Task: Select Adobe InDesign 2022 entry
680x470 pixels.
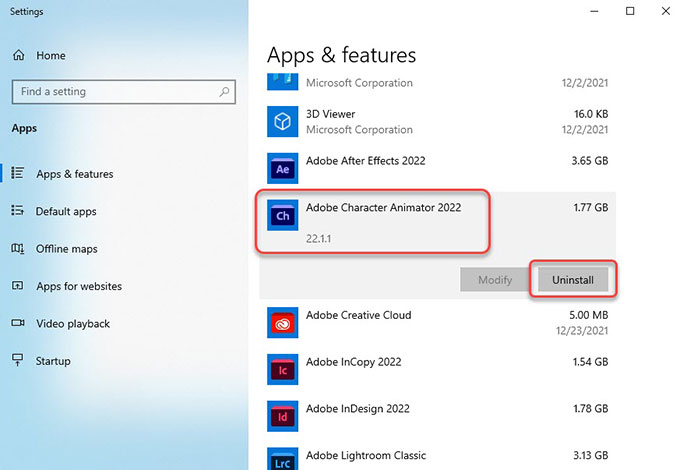Action: [358, 409]
